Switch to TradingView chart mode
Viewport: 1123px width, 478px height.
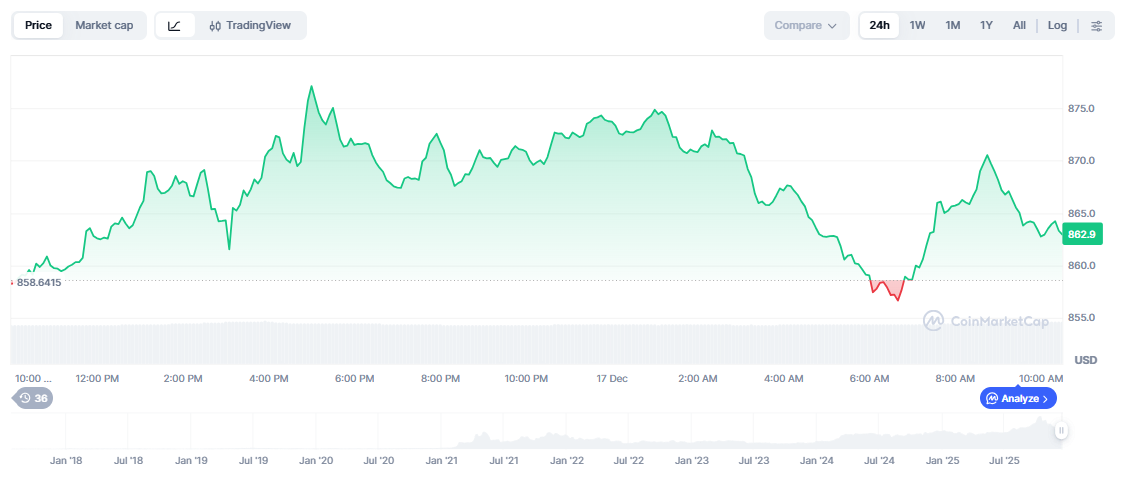(x=250, y=25)
